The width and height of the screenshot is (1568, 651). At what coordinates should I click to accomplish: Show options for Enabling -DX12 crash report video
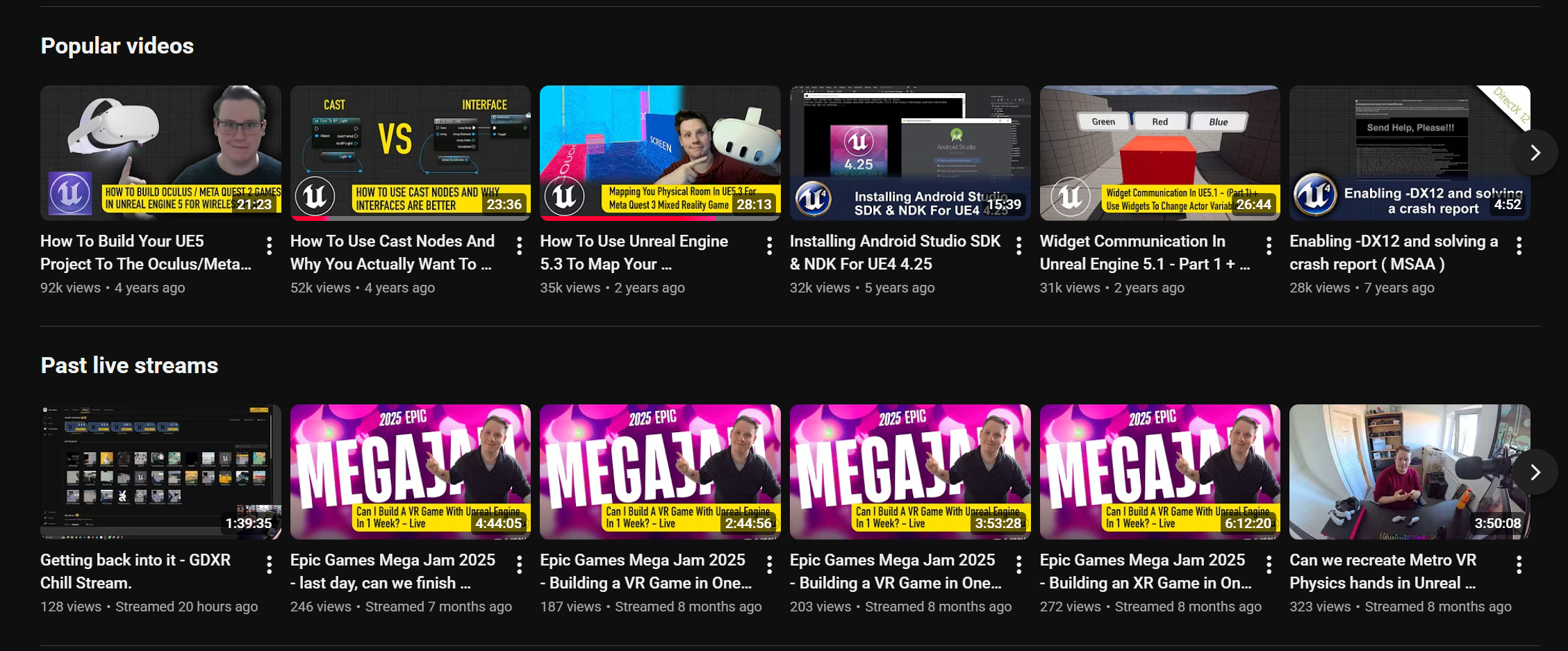coord(1519,245)
